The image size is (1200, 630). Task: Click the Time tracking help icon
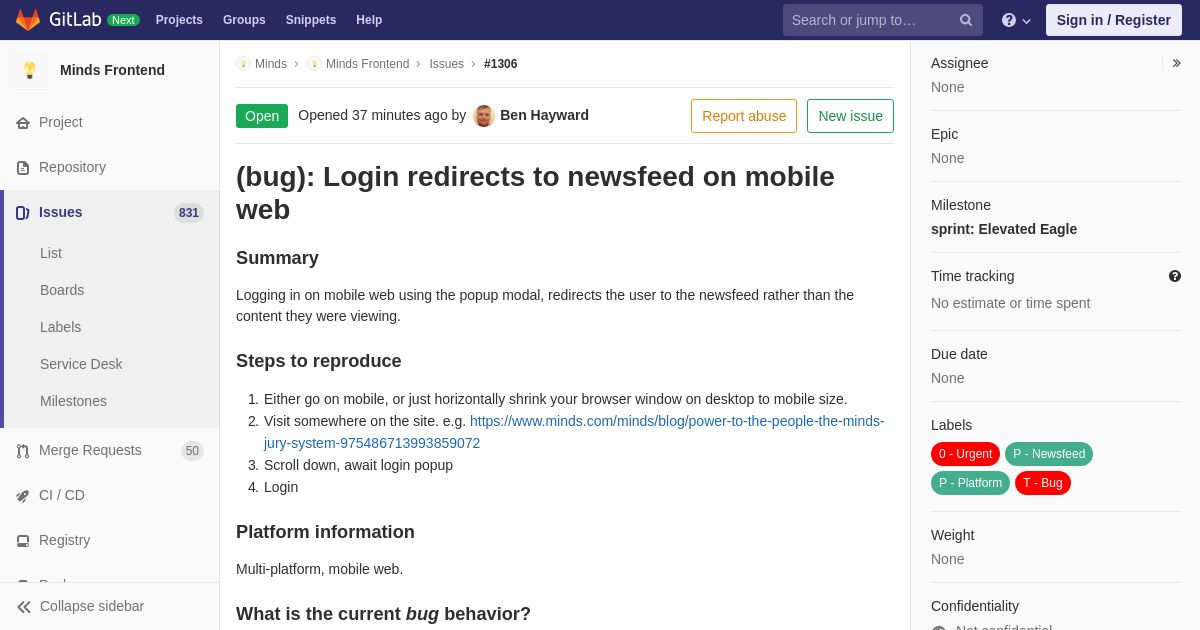point(1175,276)
